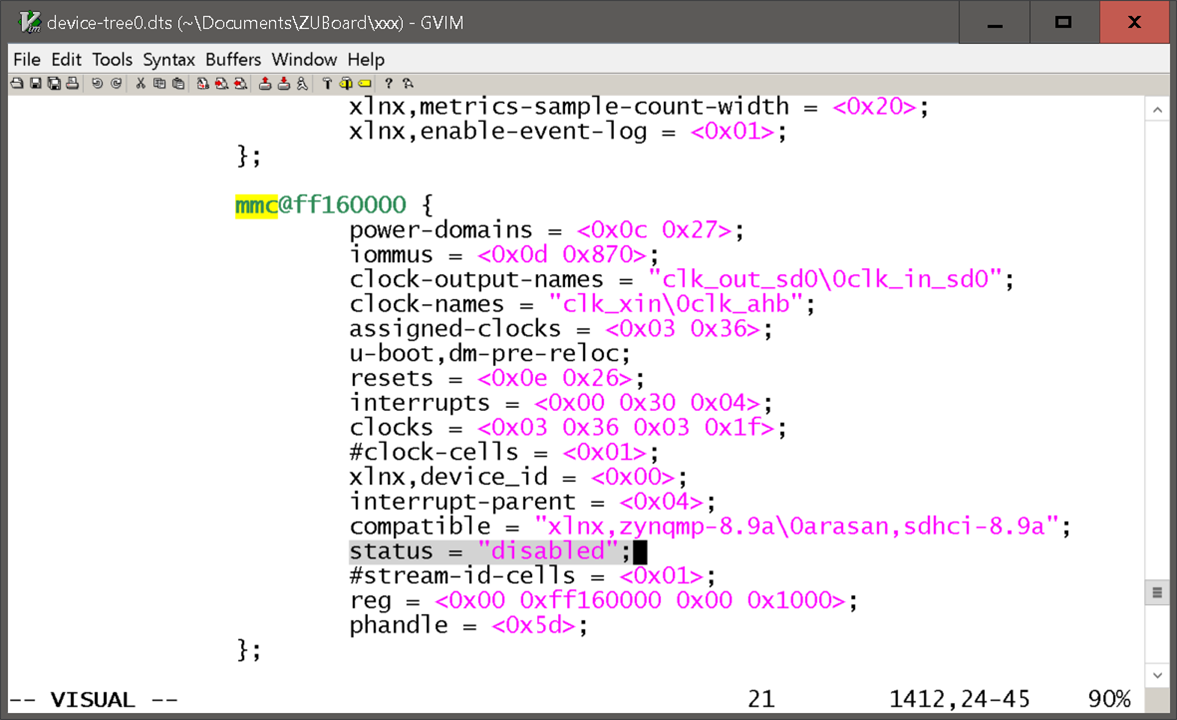Open the Edit menu
The image size is (1177, 720).
tap(66, 59)
